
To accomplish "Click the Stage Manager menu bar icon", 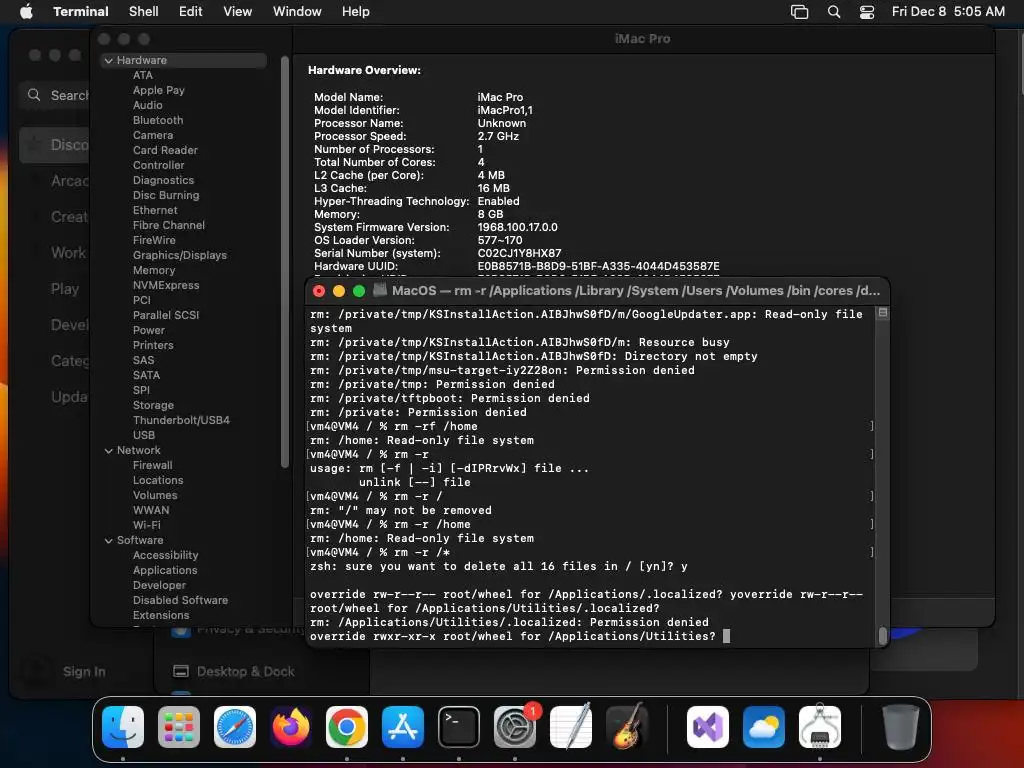I will click(x=799, y=12).
